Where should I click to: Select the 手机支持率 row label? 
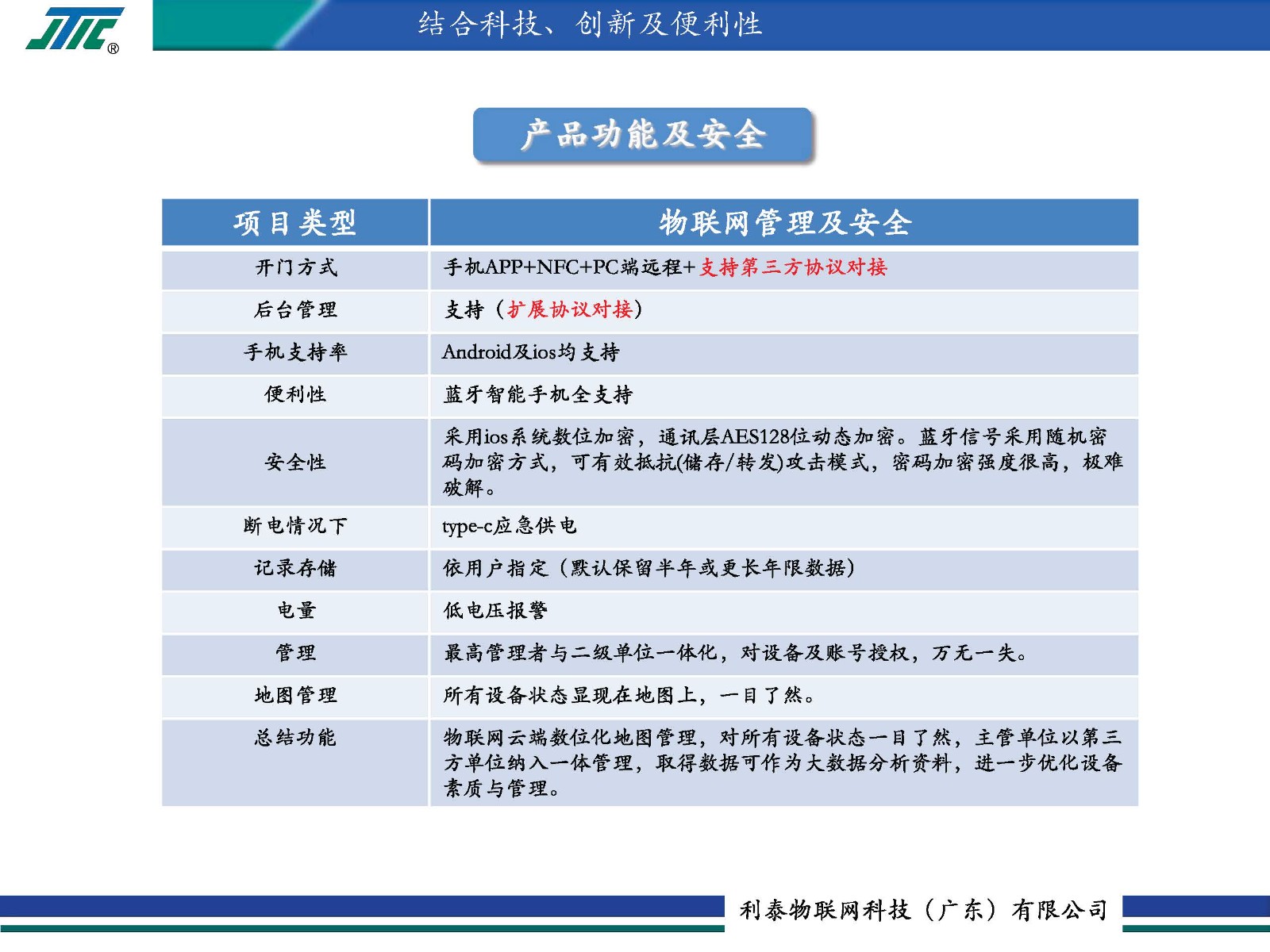pyautogui.click(x=295, y=352)
